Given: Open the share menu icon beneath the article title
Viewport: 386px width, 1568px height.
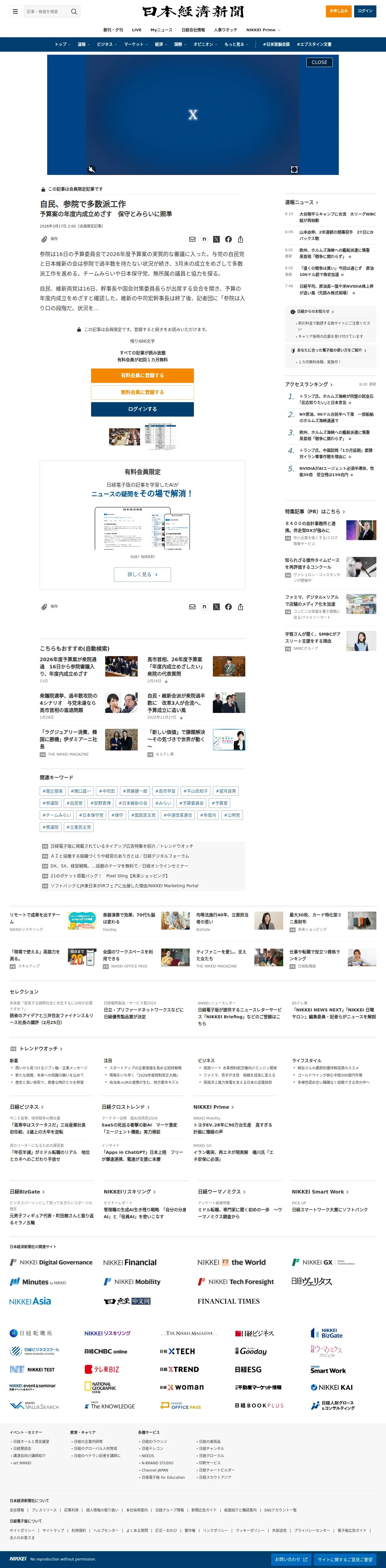Looking at the screenshot, I should pyautogui.click(x=240, y=239).
